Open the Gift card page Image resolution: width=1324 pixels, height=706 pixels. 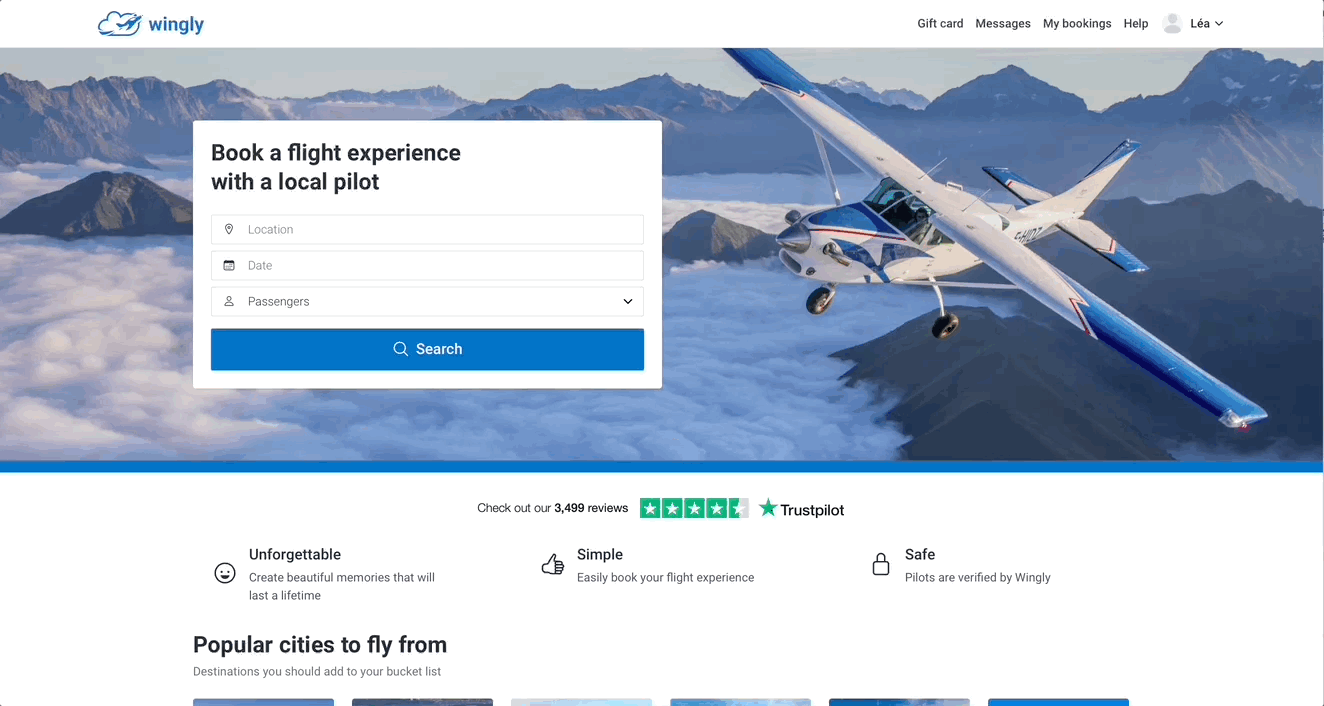coord(940,24)
